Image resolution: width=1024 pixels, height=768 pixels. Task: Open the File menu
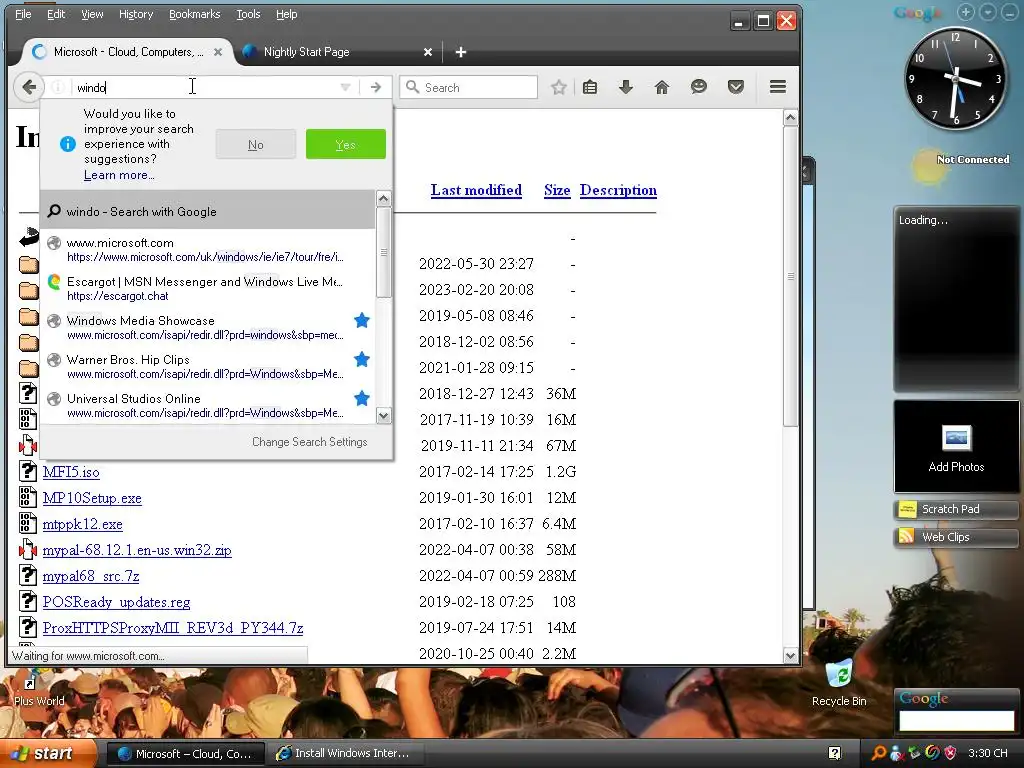click(23, 14)
